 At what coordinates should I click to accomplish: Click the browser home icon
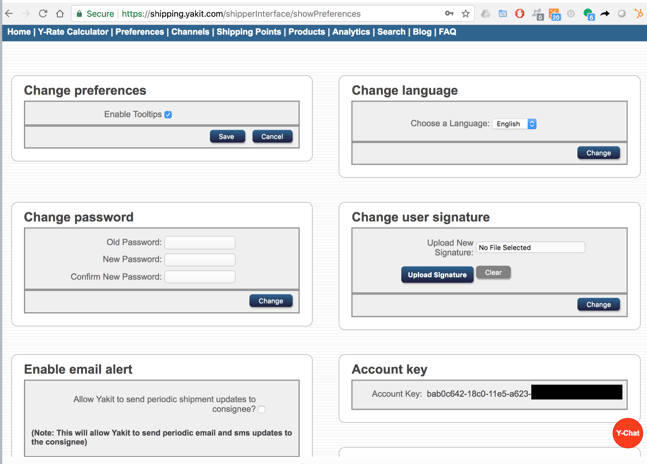(x=60, y=14)
